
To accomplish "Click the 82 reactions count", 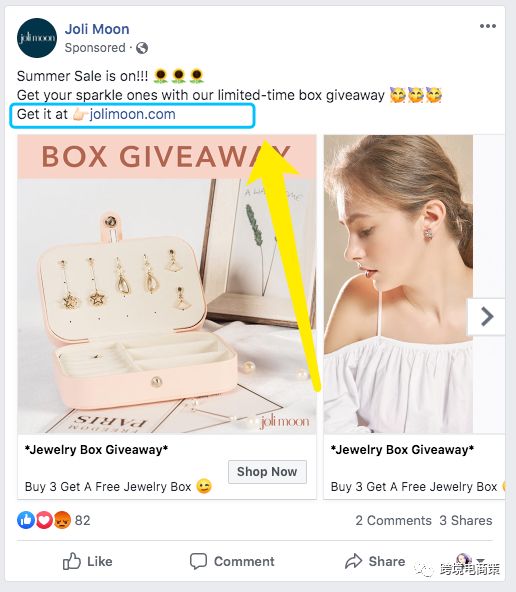I will point(82,520).
